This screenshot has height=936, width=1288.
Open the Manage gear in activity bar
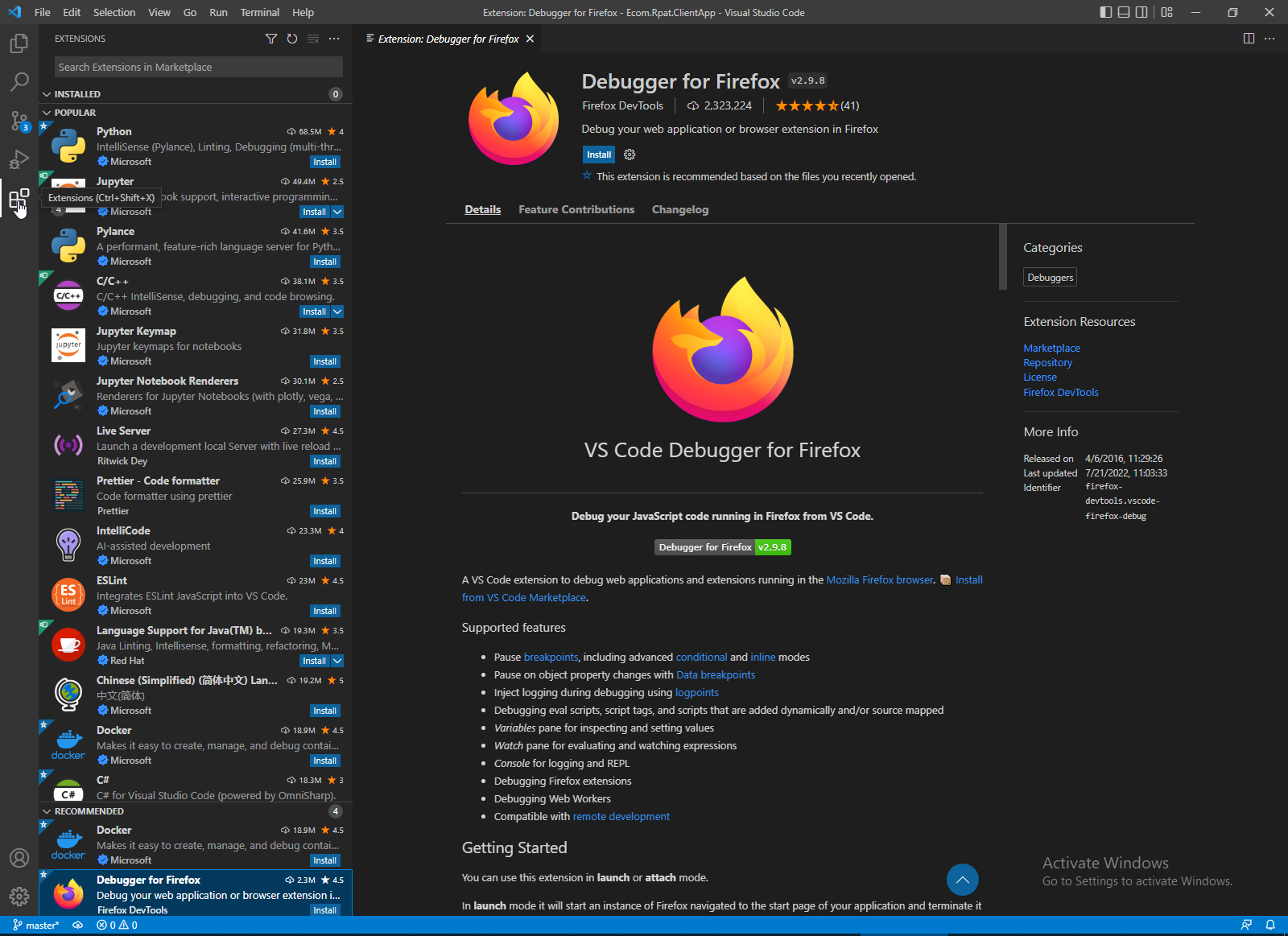(19, 897)
